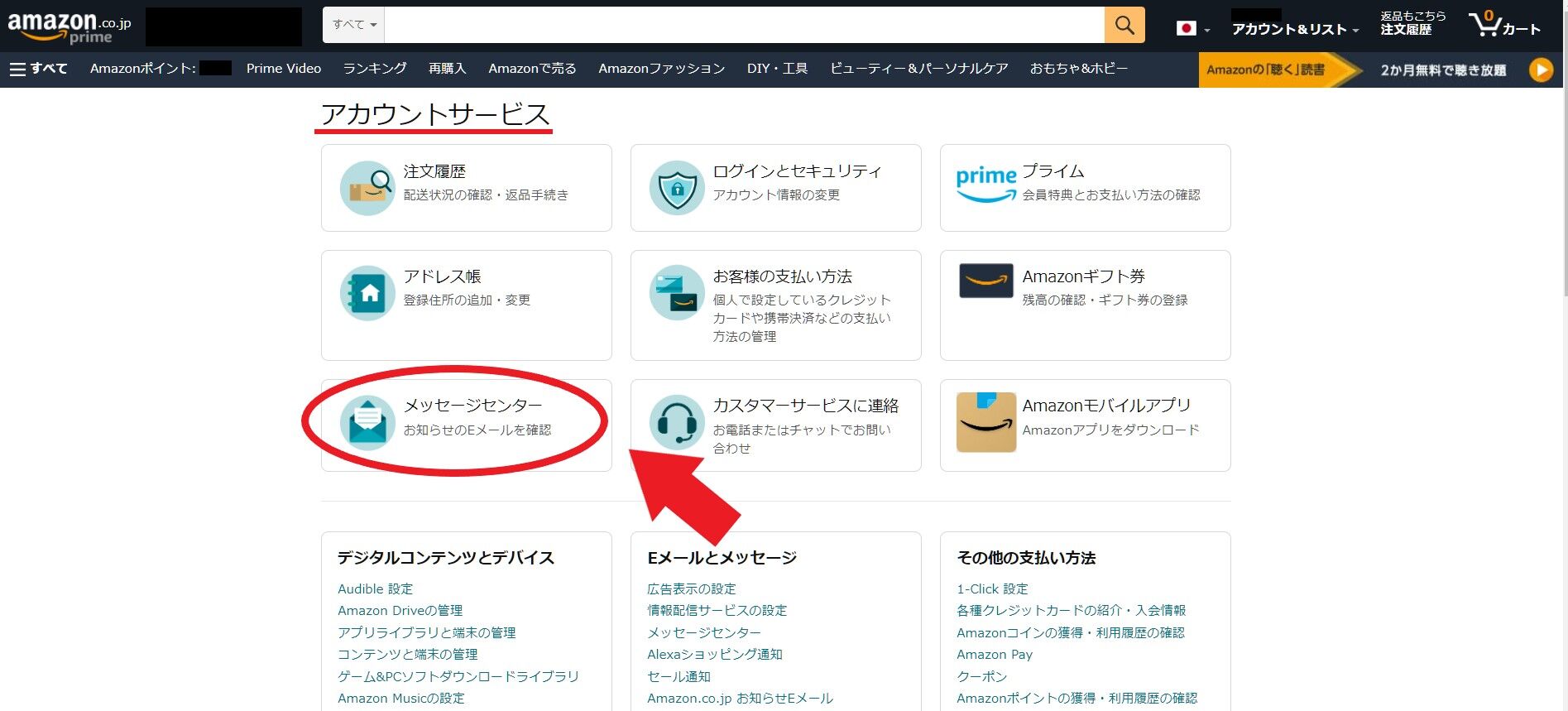Click the Amazon.co.jp prime logo

(x=69, y=27)
